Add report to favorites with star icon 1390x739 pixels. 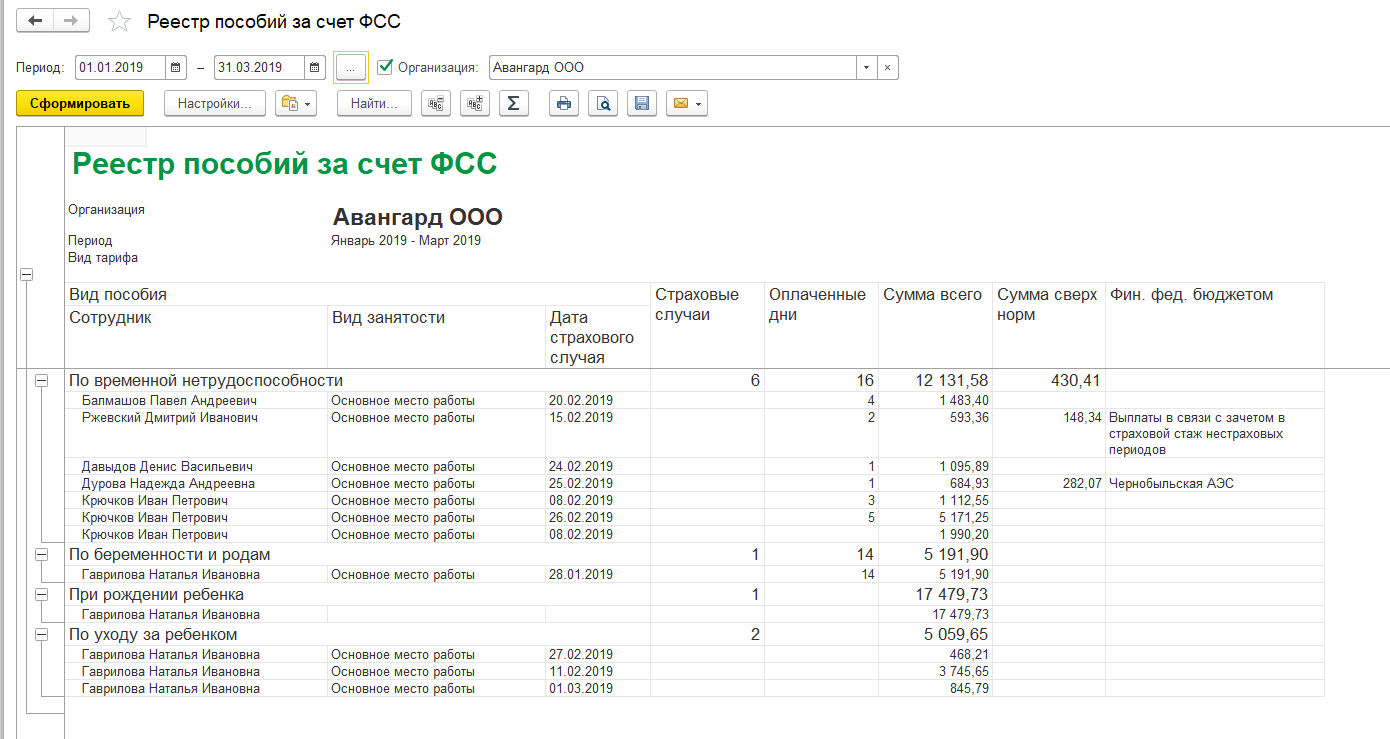(119, 22)
